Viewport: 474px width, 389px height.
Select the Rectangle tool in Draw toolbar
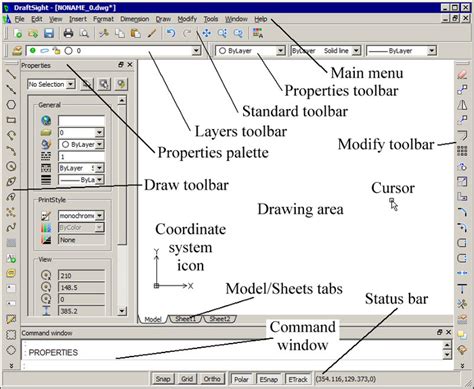(x=11, y=120)
